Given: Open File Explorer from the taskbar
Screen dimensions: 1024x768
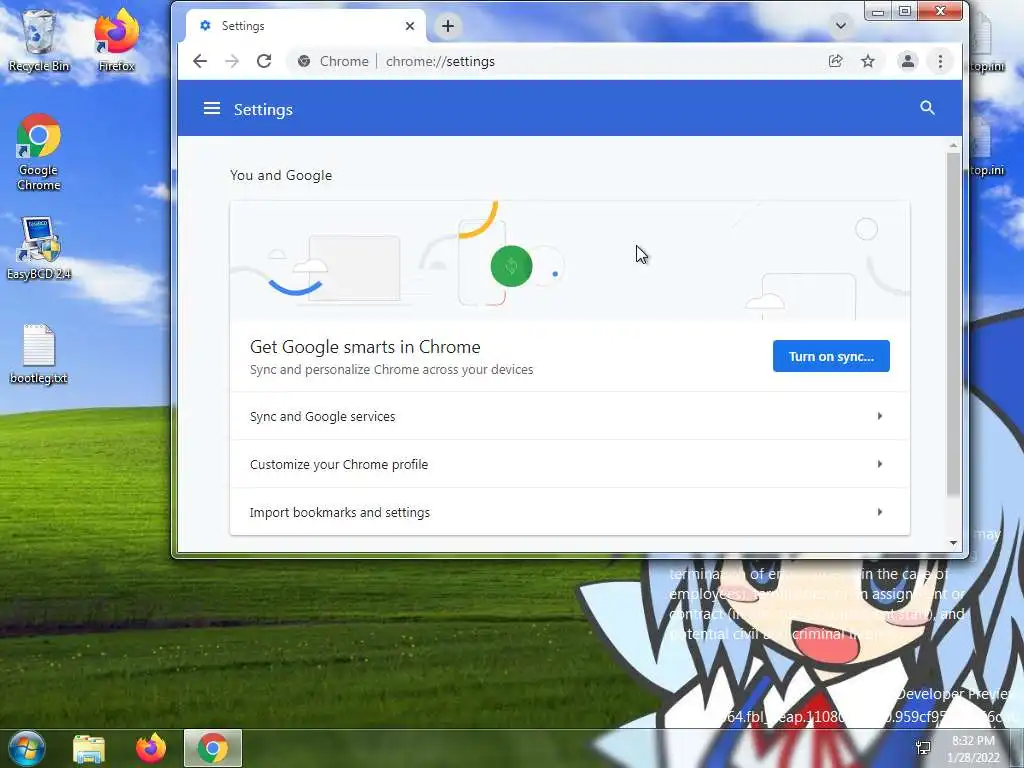Looking at the screenshot, I should (x=89, y=748).
